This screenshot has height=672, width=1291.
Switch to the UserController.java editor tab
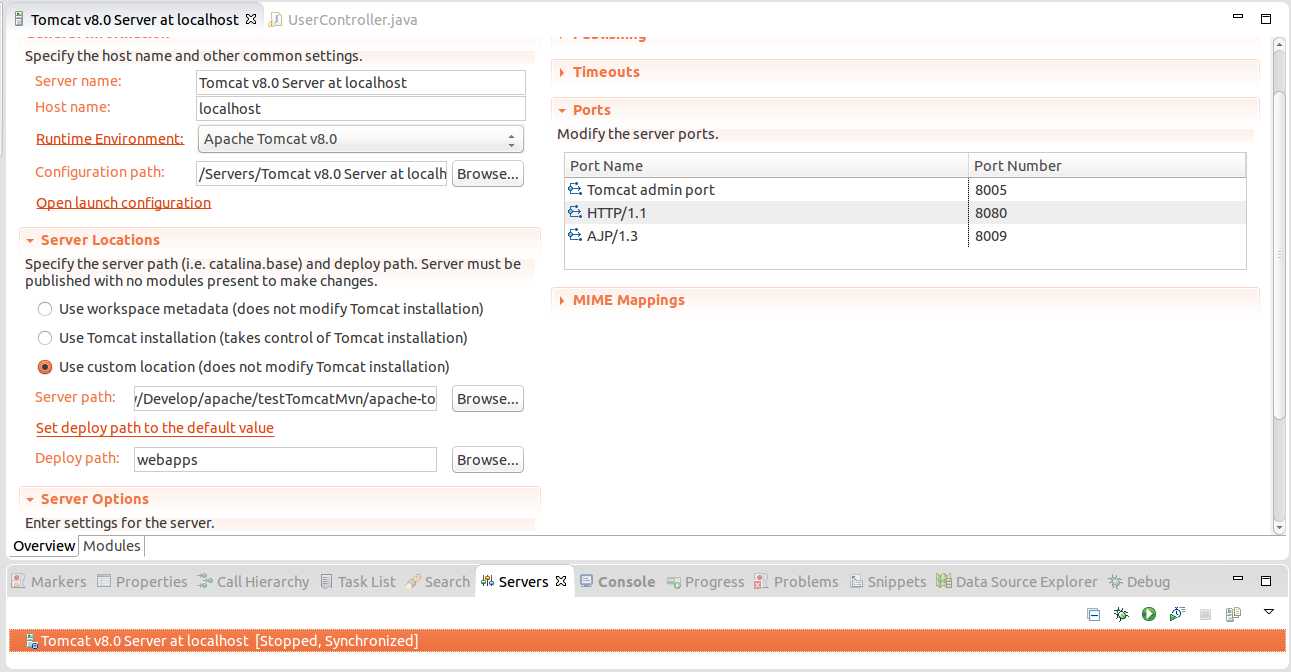click(x=343, y=19)
